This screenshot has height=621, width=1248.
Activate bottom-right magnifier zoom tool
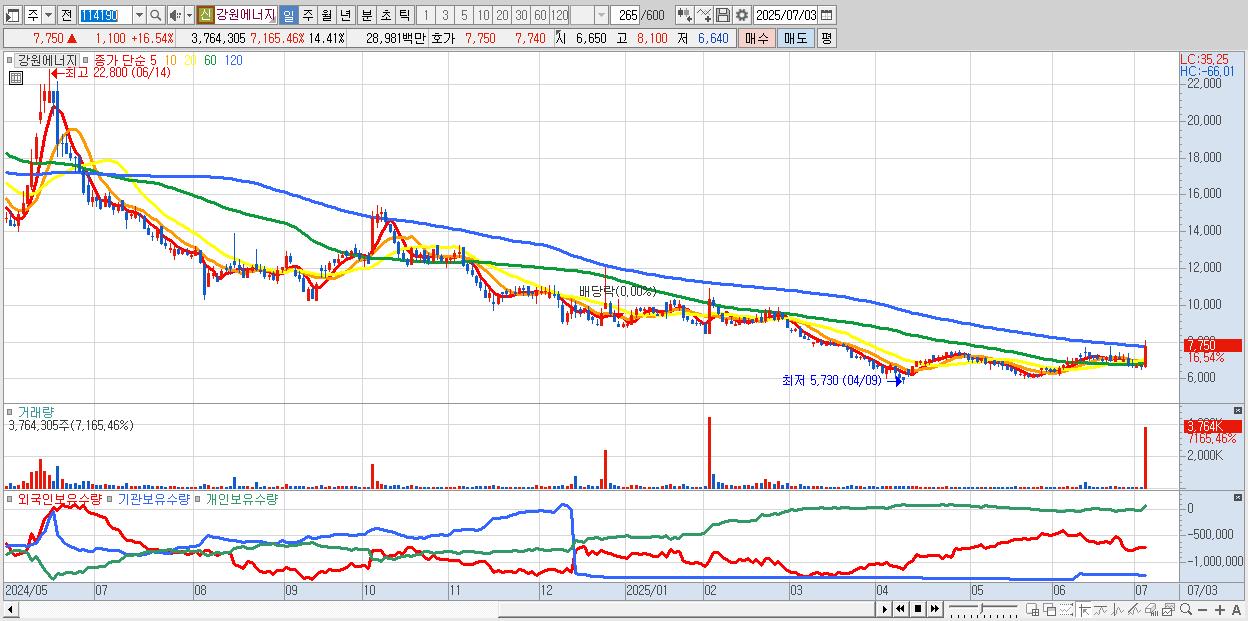1186,609
